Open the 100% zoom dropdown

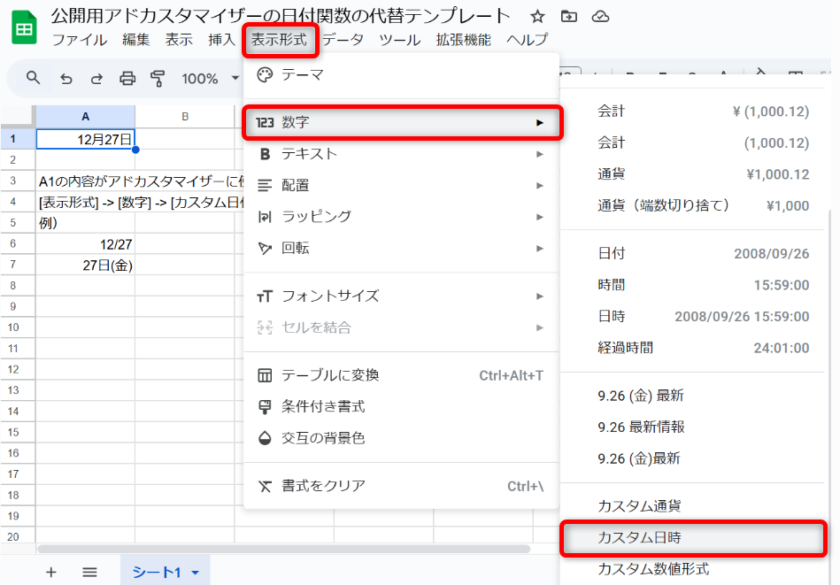[x=210, y=78]
